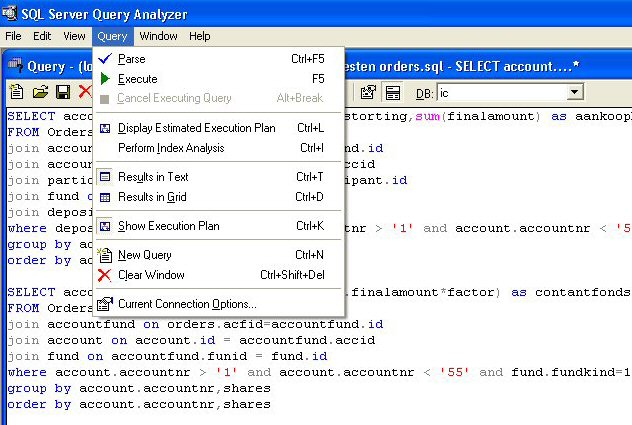Viewport: 632px width, 425px height.
Task: Click the Save floppy disk toolbar icon
Action: click(63, 92)
